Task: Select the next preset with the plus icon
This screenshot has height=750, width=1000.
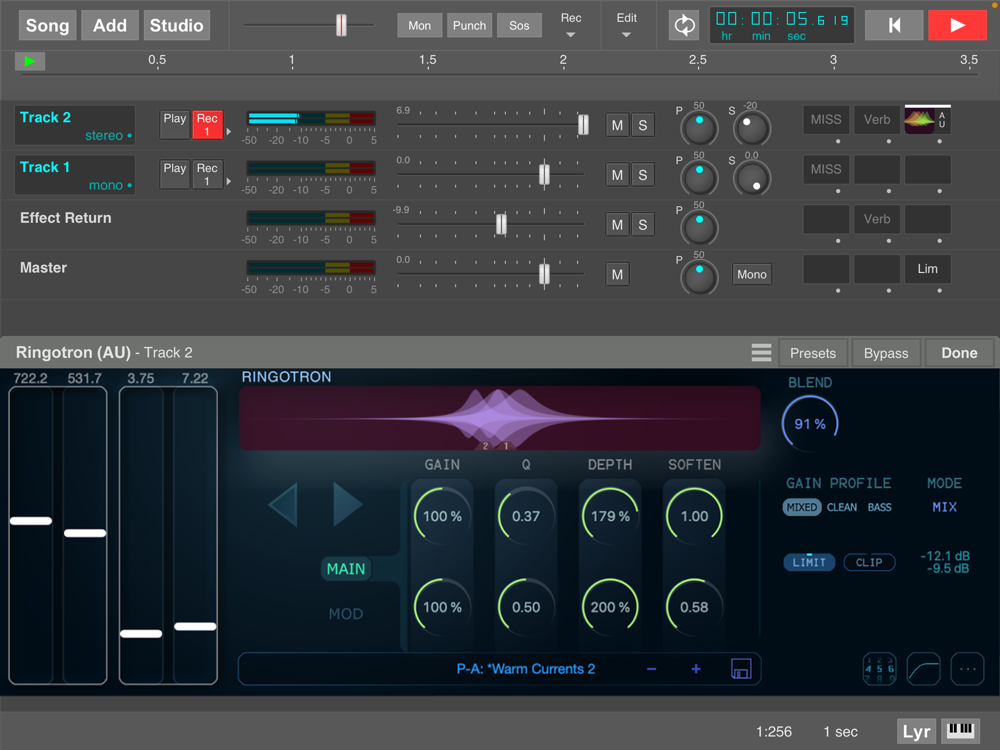Action: click(696, 669)
